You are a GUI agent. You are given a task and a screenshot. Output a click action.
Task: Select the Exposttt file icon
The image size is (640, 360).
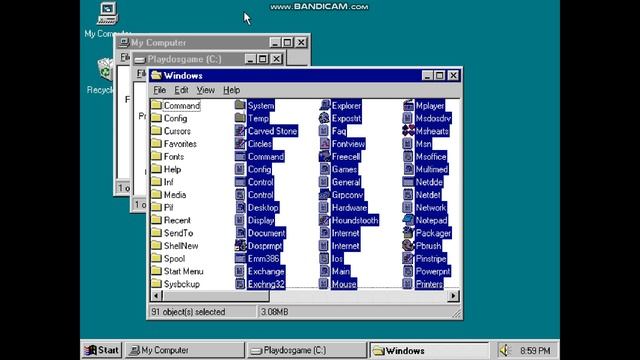click(x=324, y=118)
